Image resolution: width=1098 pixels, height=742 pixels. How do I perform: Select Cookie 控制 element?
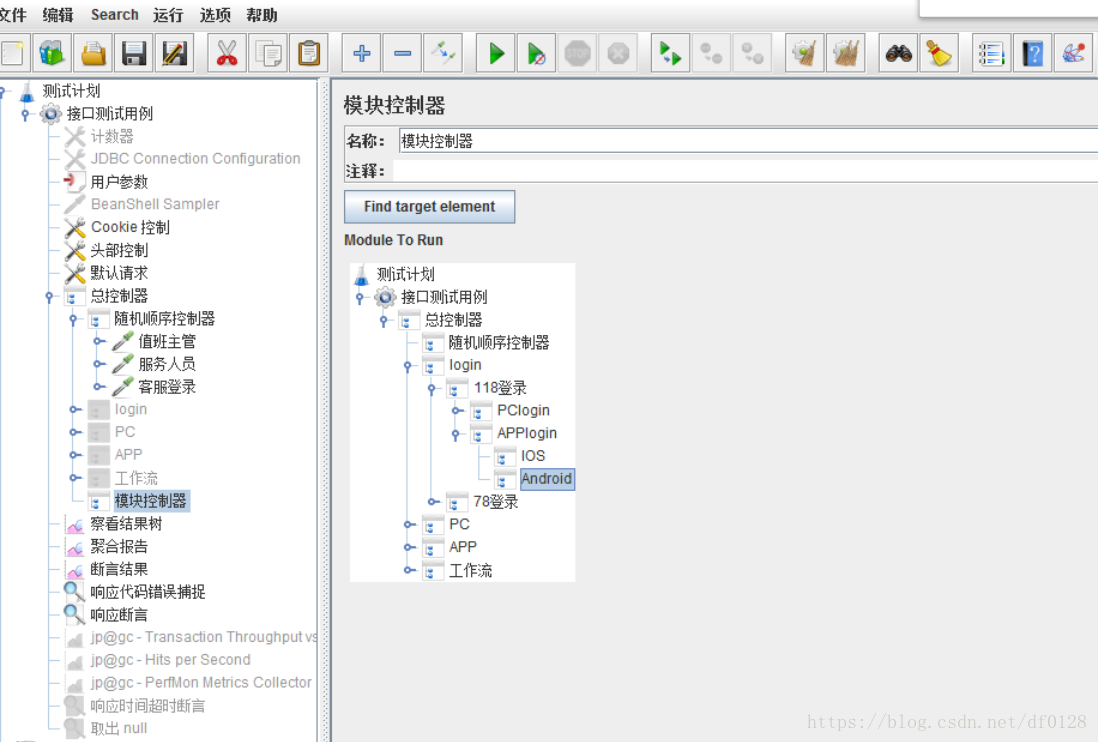coord(130,228)
